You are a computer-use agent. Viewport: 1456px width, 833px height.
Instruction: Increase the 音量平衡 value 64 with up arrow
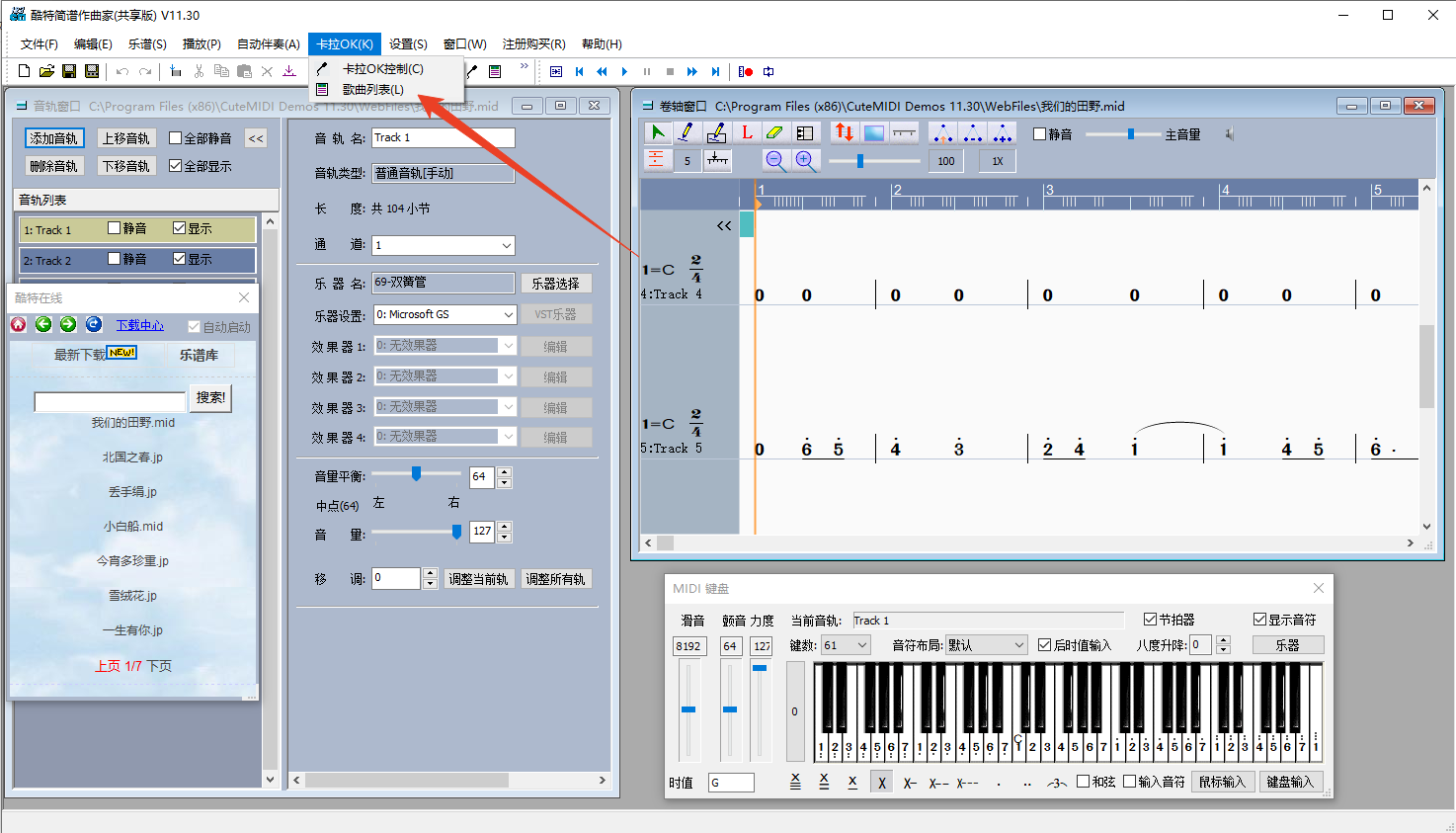click(x=505, y=471)
